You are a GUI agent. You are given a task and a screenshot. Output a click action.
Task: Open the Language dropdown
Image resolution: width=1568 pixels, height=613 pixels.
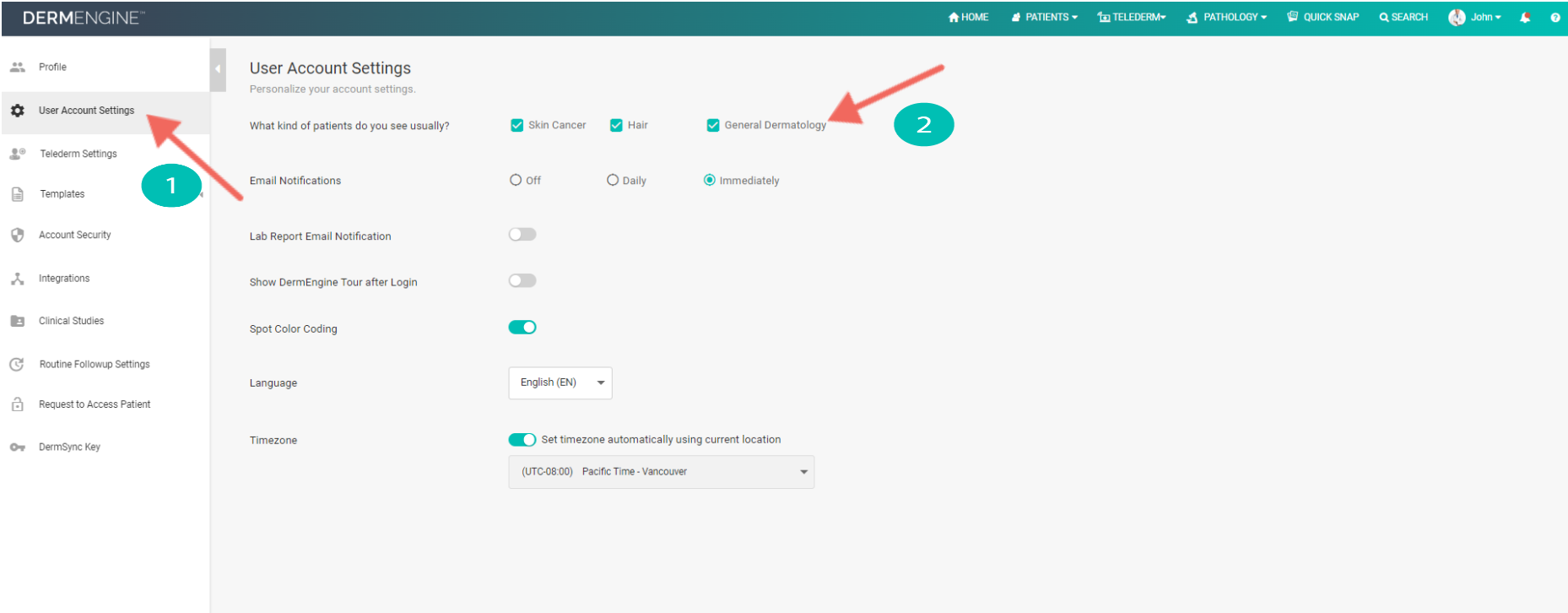(x=560, y=382)
